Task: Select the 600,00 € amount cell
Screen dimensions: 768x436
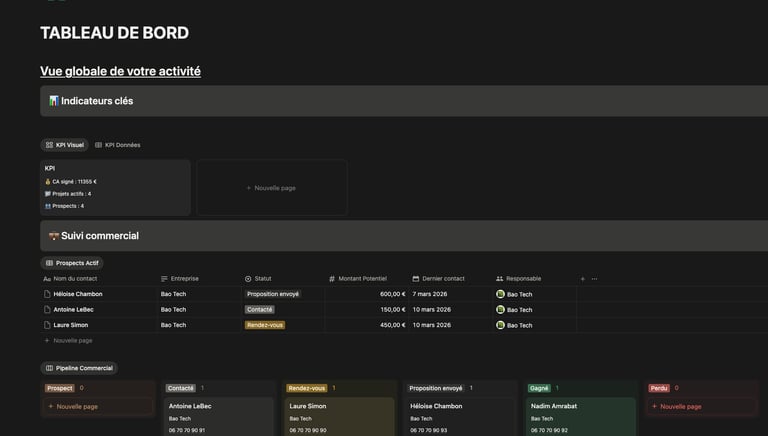Action: point(366,294)
